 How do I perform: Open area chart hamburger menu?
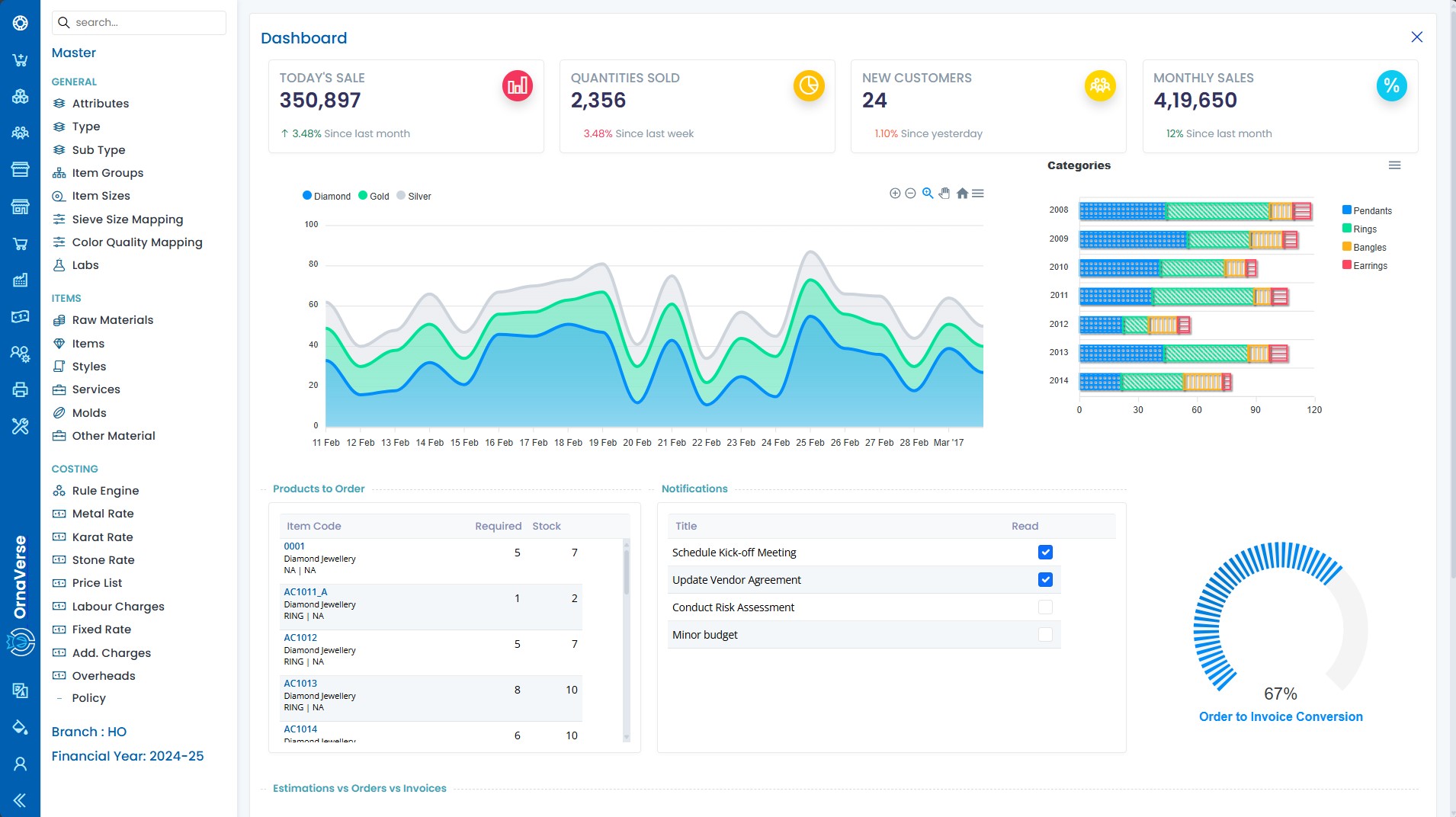(978, 194)
